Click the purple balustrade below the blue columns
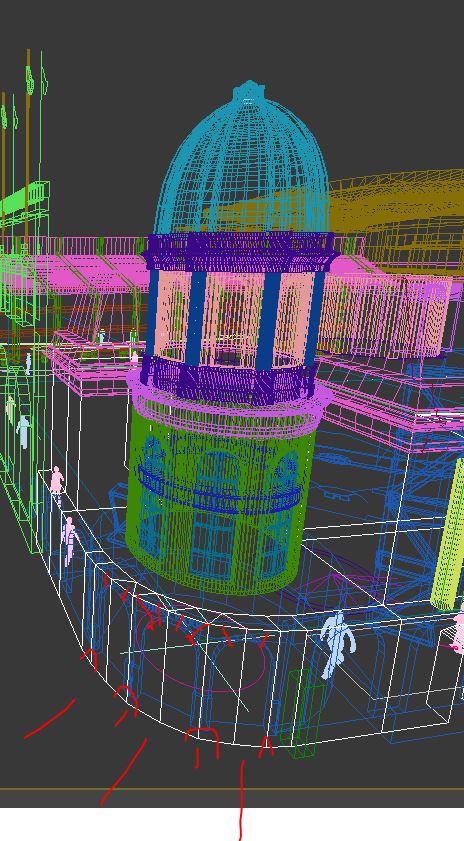Screen dimensions: 464x841 tap(228, 379)
